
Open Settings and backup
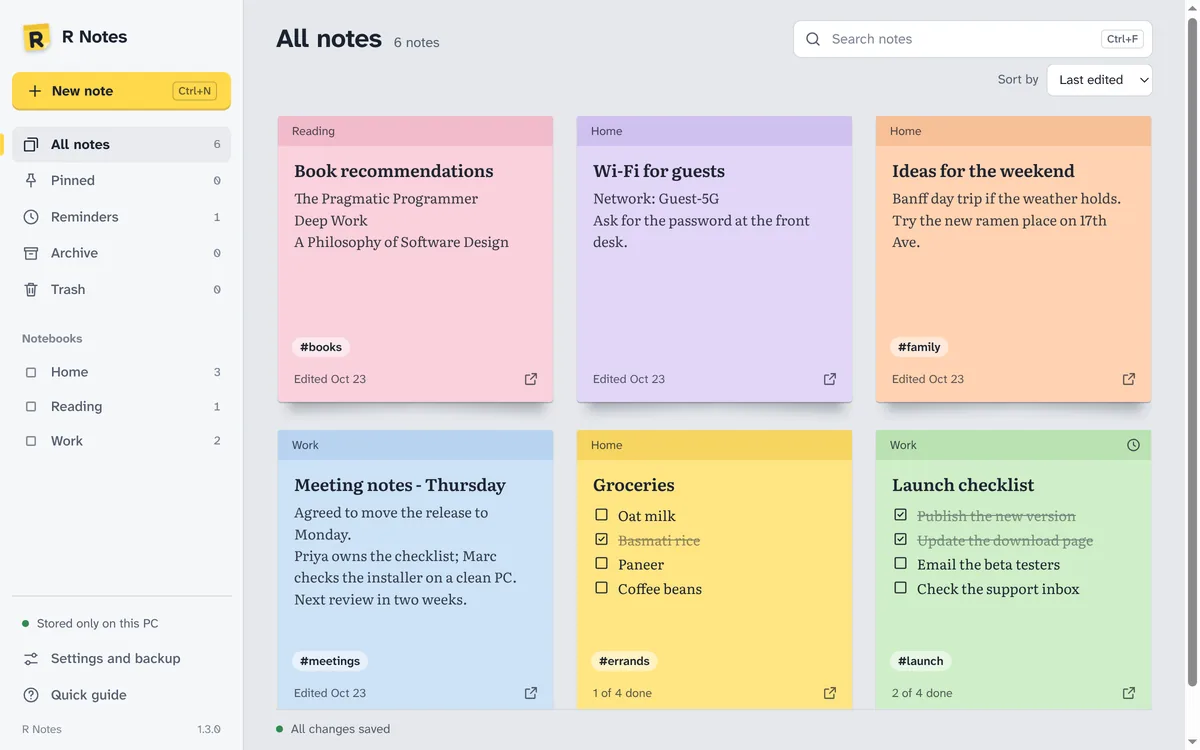[121, 659]
